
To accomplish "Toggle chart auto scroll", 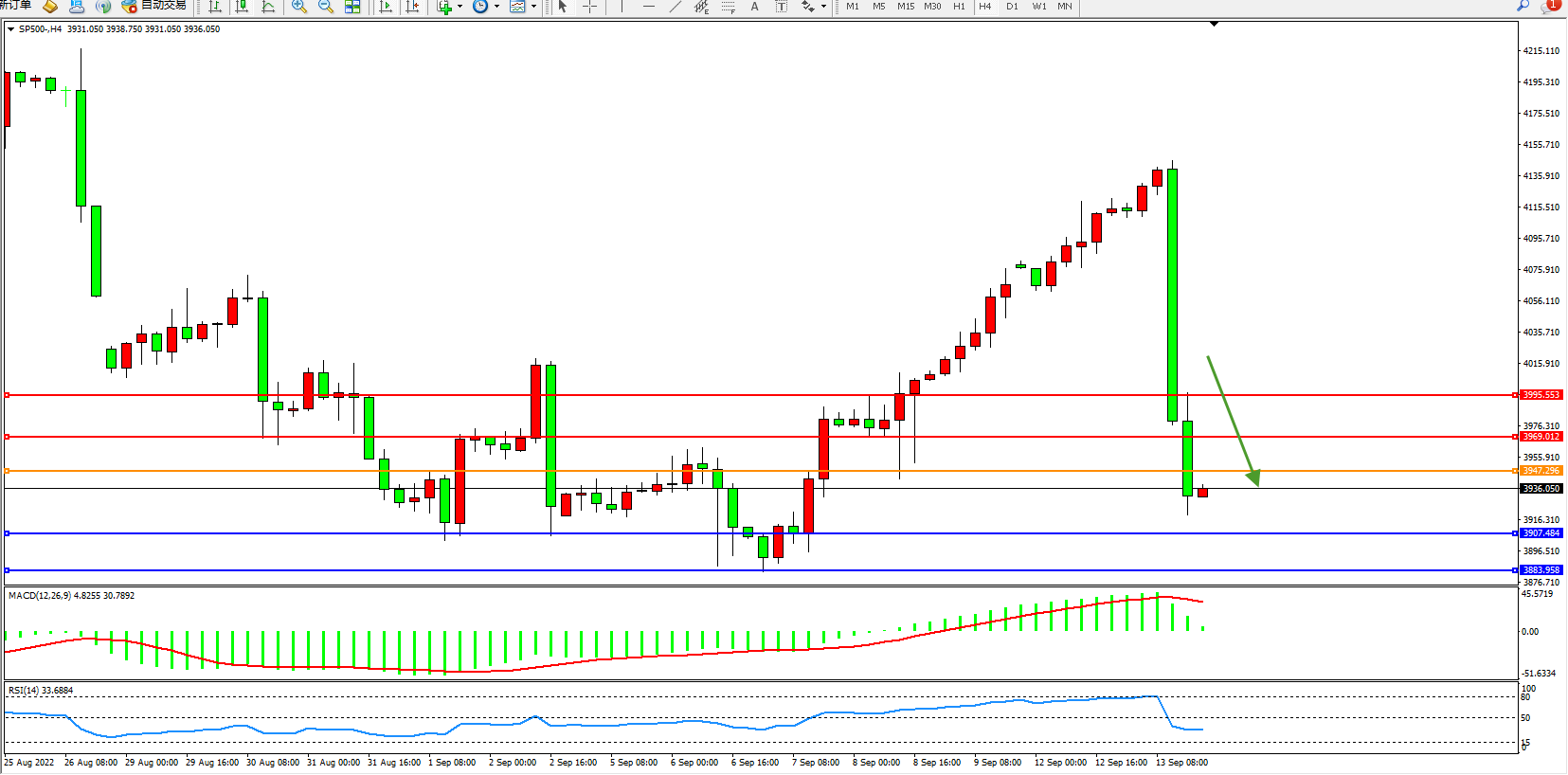I will [x=386, y=7].
